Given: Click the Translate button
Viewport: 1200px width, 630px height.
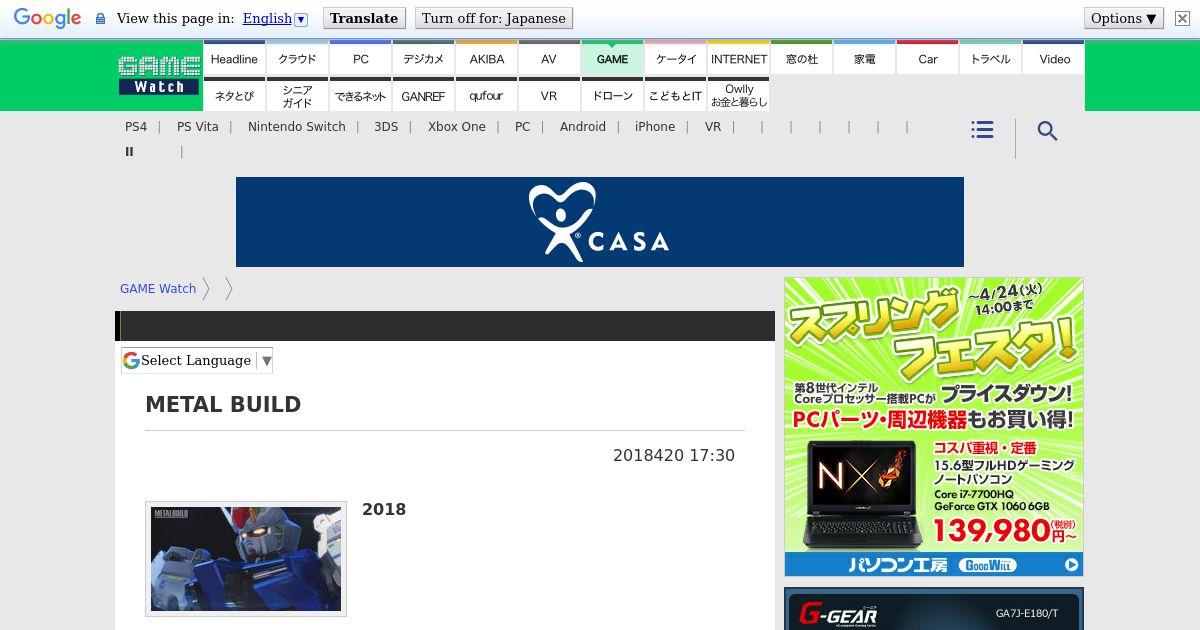Looking at the screenshot, I should pos(364,18).
